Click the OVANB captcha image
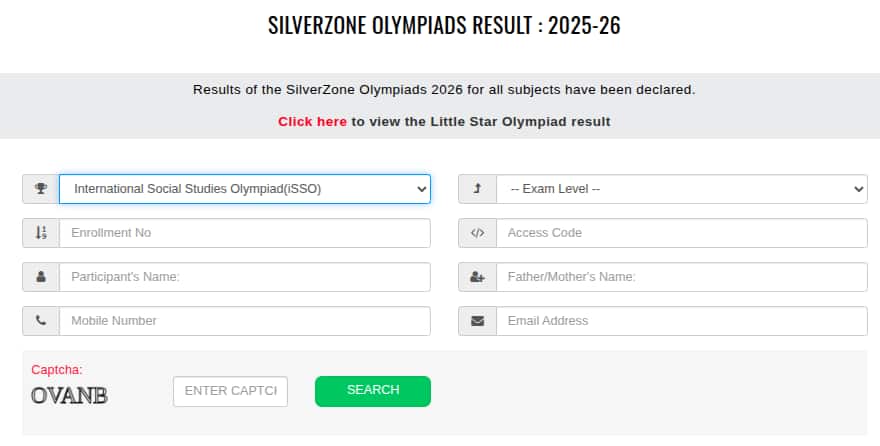 pos(69,395)
